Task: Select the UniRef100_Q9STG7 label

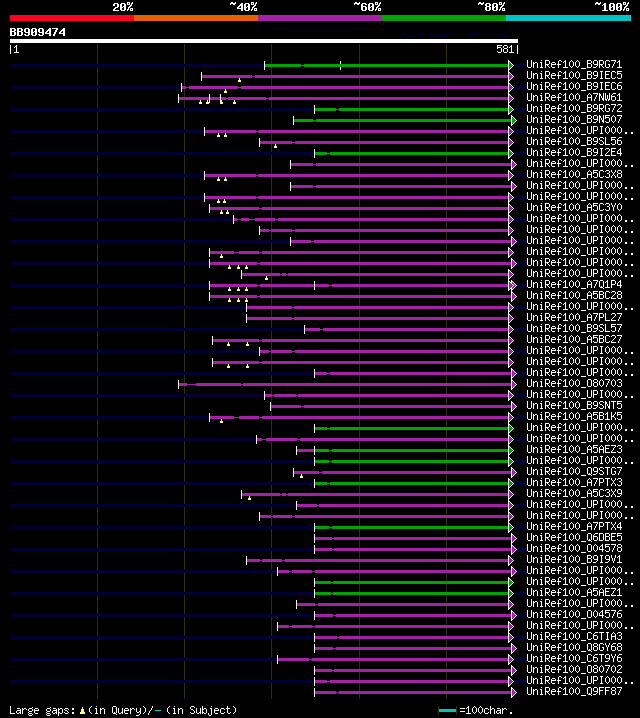Action: pyautogui.click(x=574, y=471)
